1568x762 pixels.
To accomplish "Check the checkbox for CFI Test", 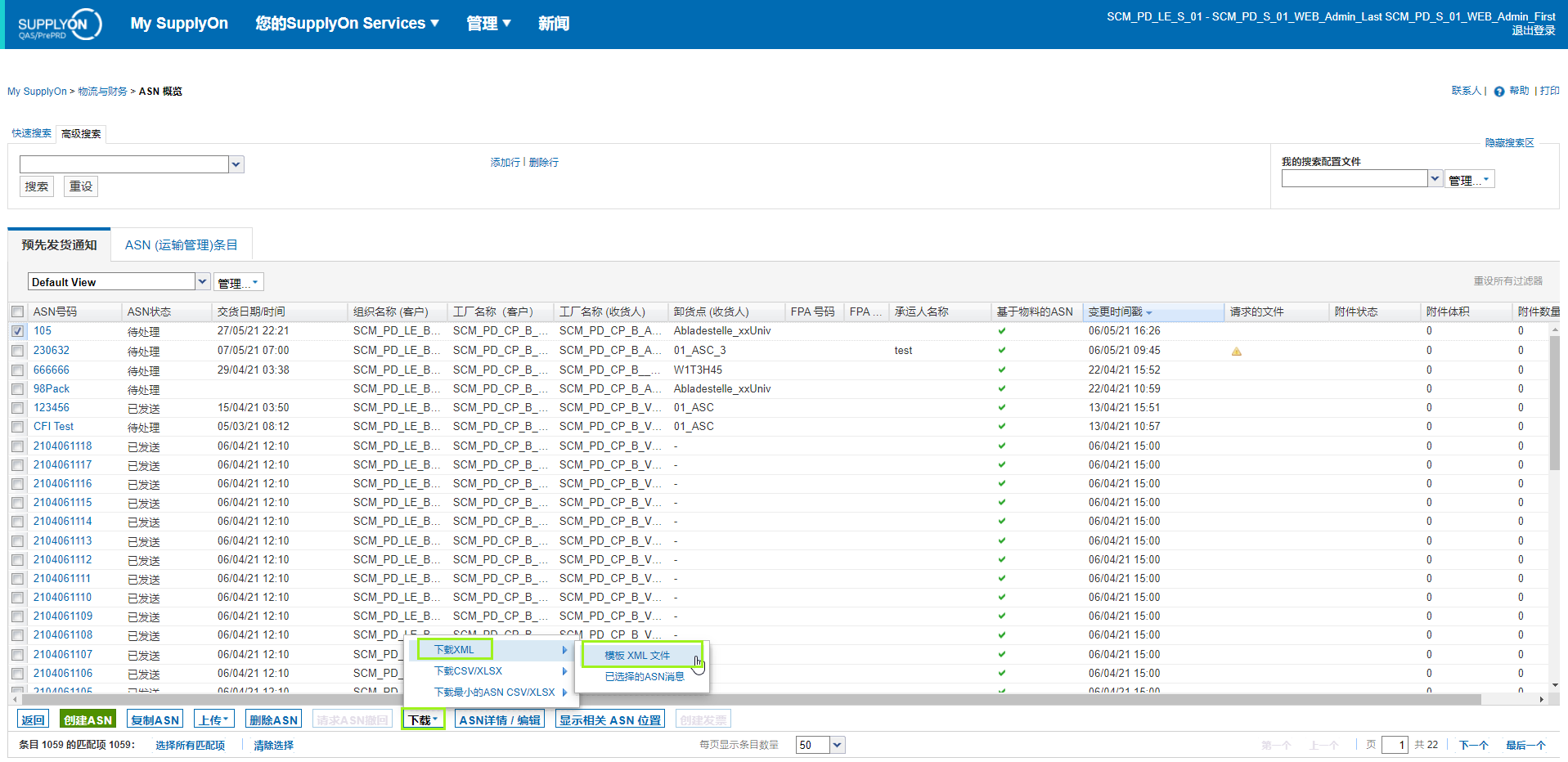I will coord(17,427).
